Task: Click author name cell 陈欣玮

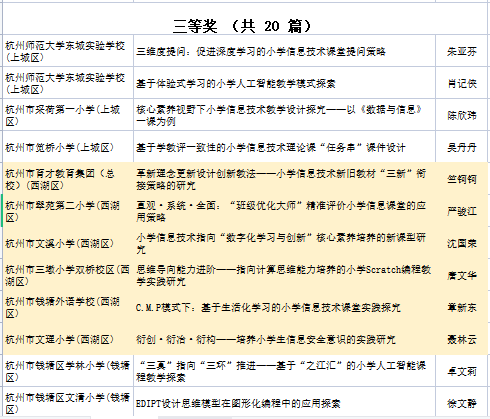Action: 461,115
